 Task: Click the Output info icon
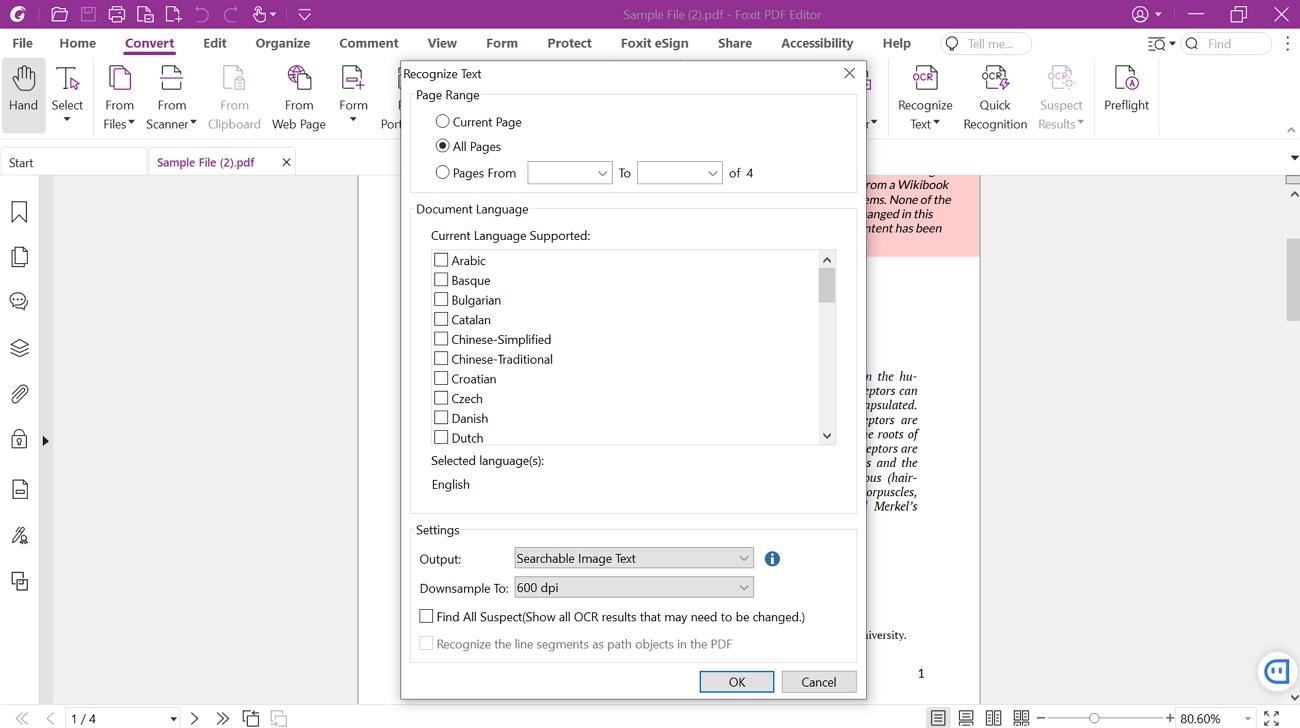coord(772,559)
